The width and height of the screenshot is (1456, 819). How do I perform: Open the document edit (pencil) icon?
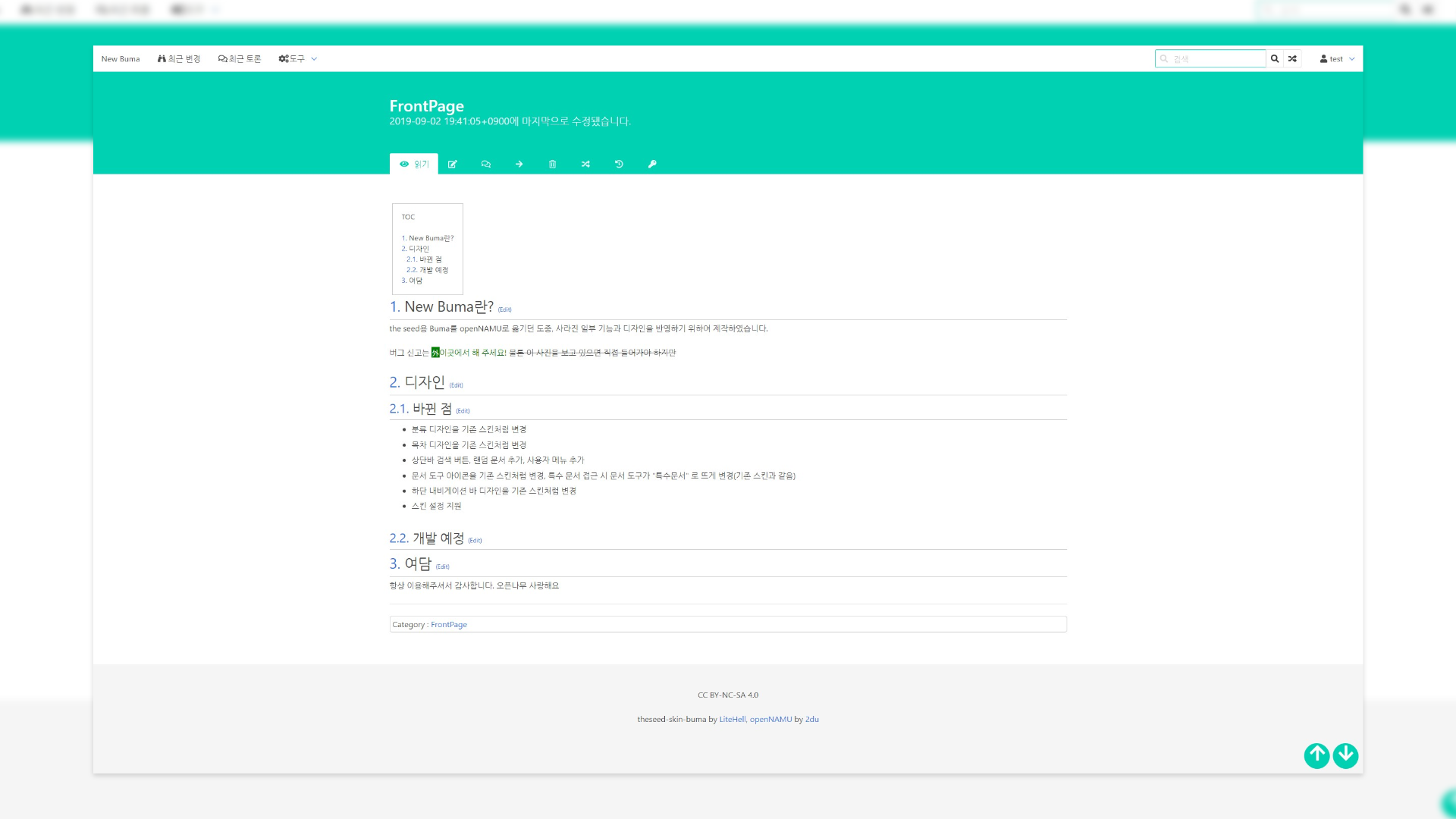coord(453,164)
